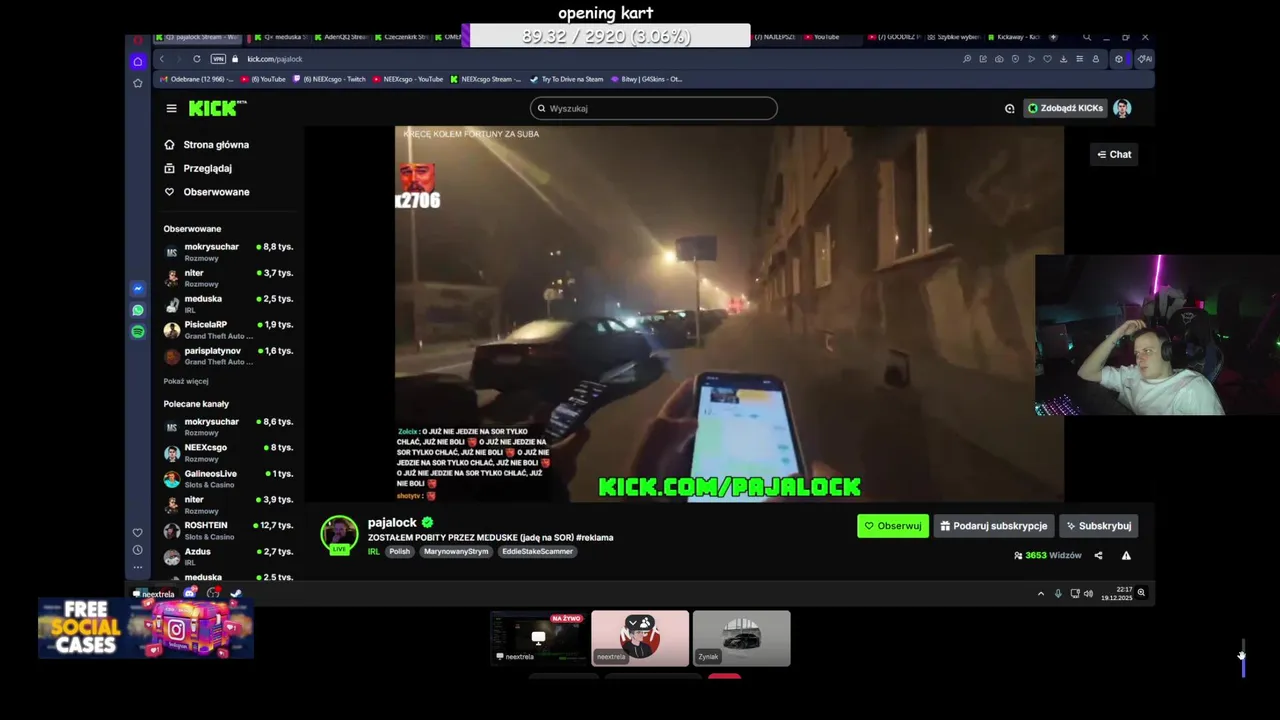Open recommended mokrysuchar 8,6 tys.
Image resolution: width=1280 pixels, height=720 pixels.
[x=228, y=426]
